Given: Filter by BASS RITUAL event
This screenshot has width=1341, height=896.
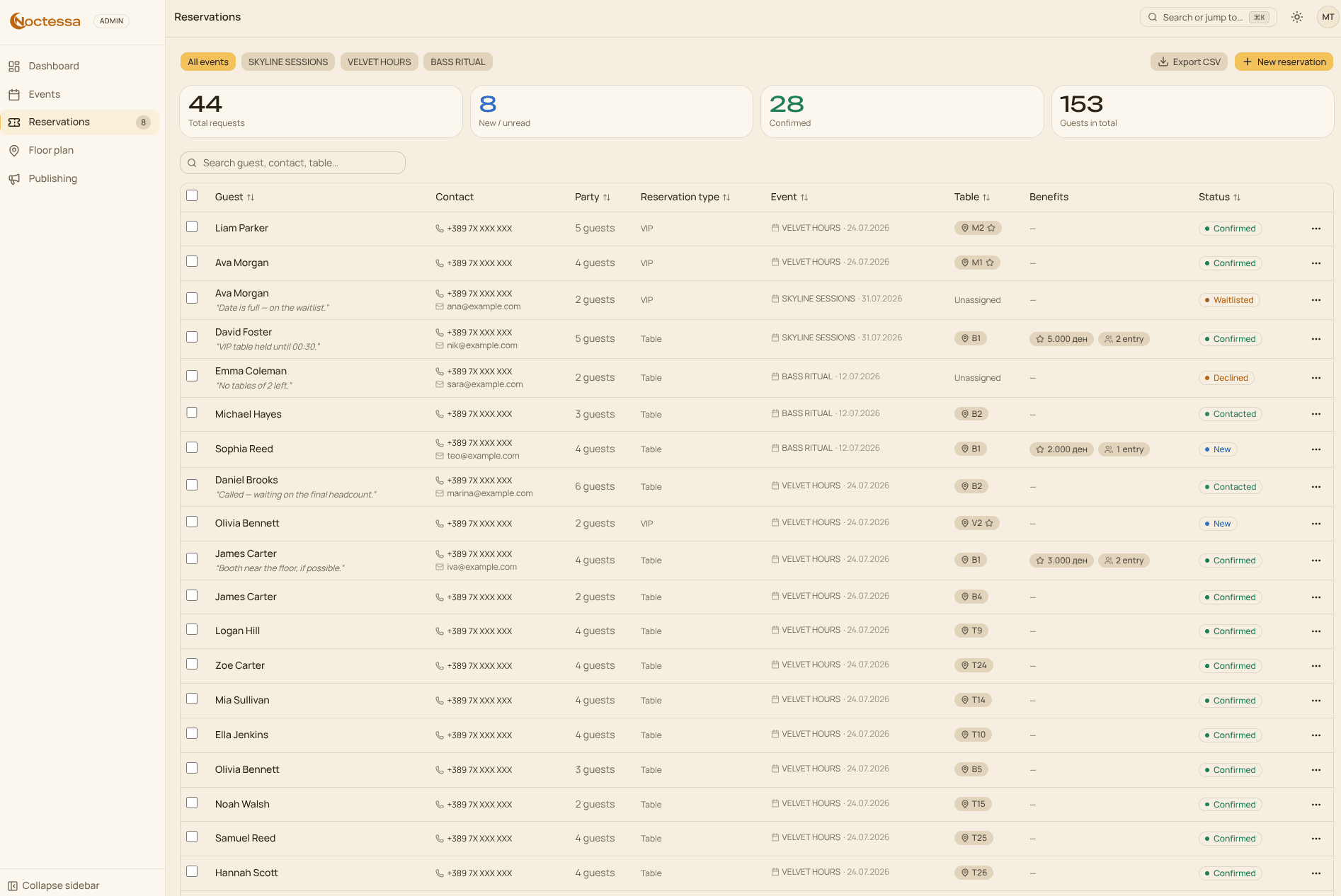Looking at the screenshot, I should (458, 62).
